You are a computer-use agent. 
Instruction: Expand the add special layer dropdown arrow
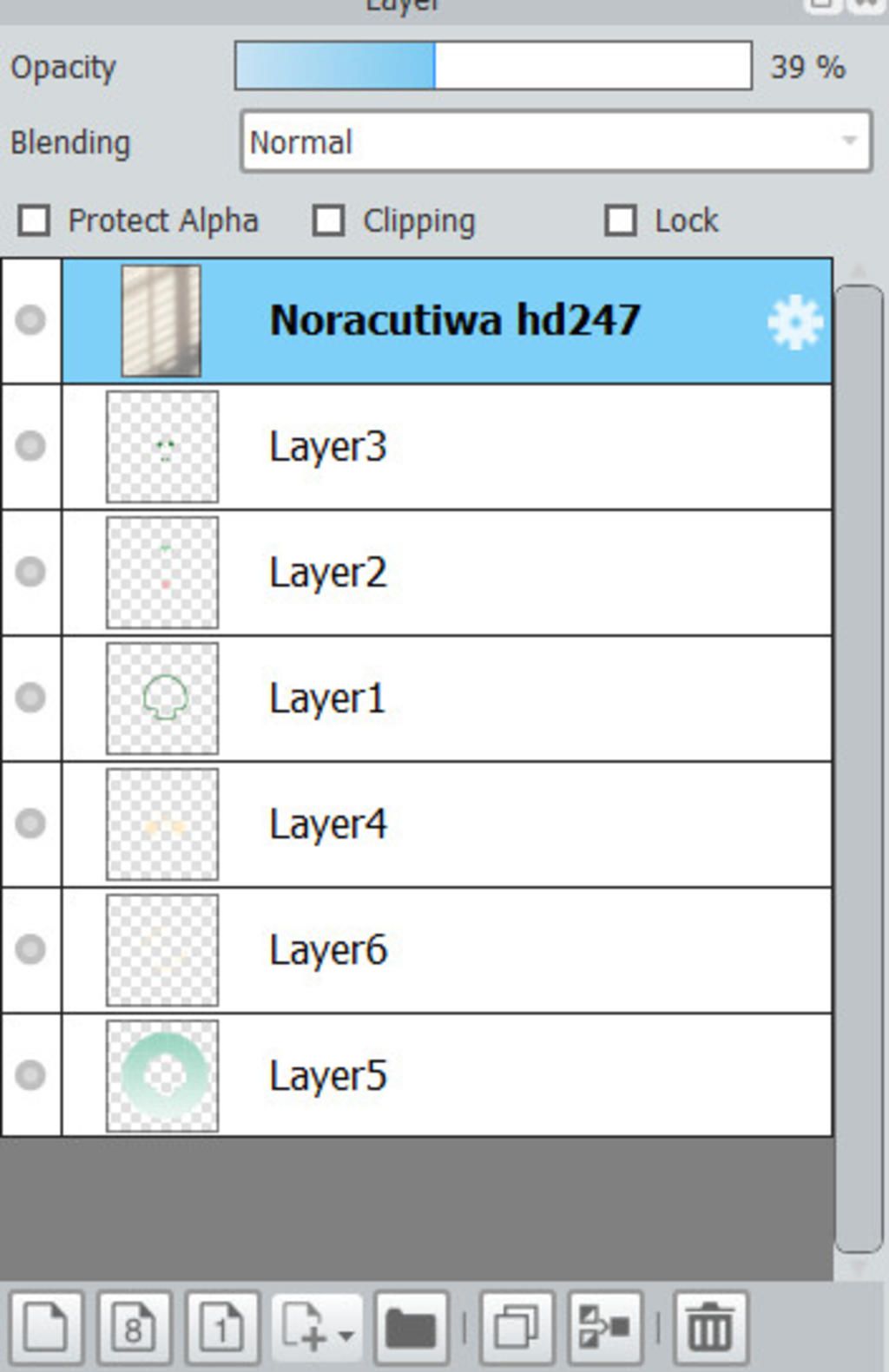tap(346, 1335)
